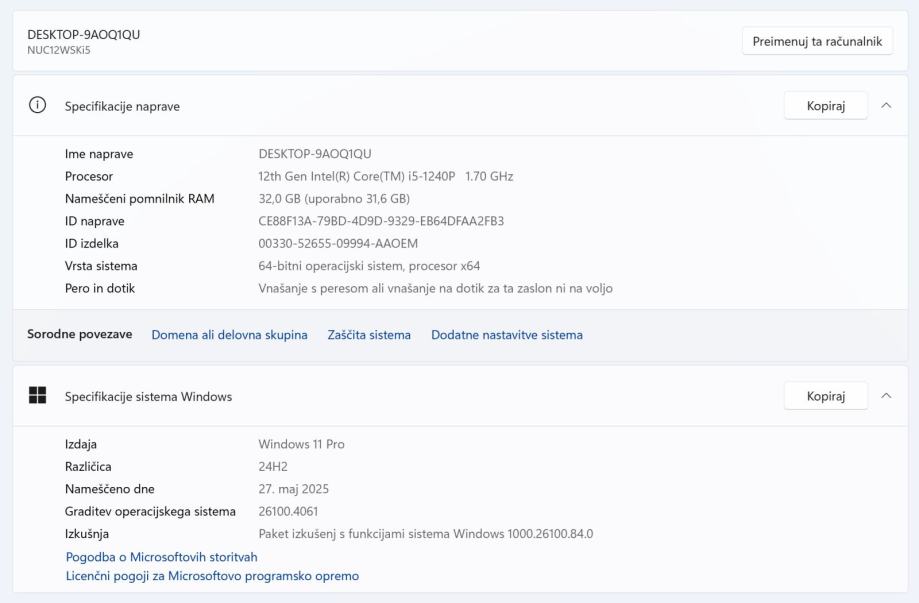Open Dodatne nastavitve sistema
The height and width of the screenshot is (603, 919).
pos(506,335)
